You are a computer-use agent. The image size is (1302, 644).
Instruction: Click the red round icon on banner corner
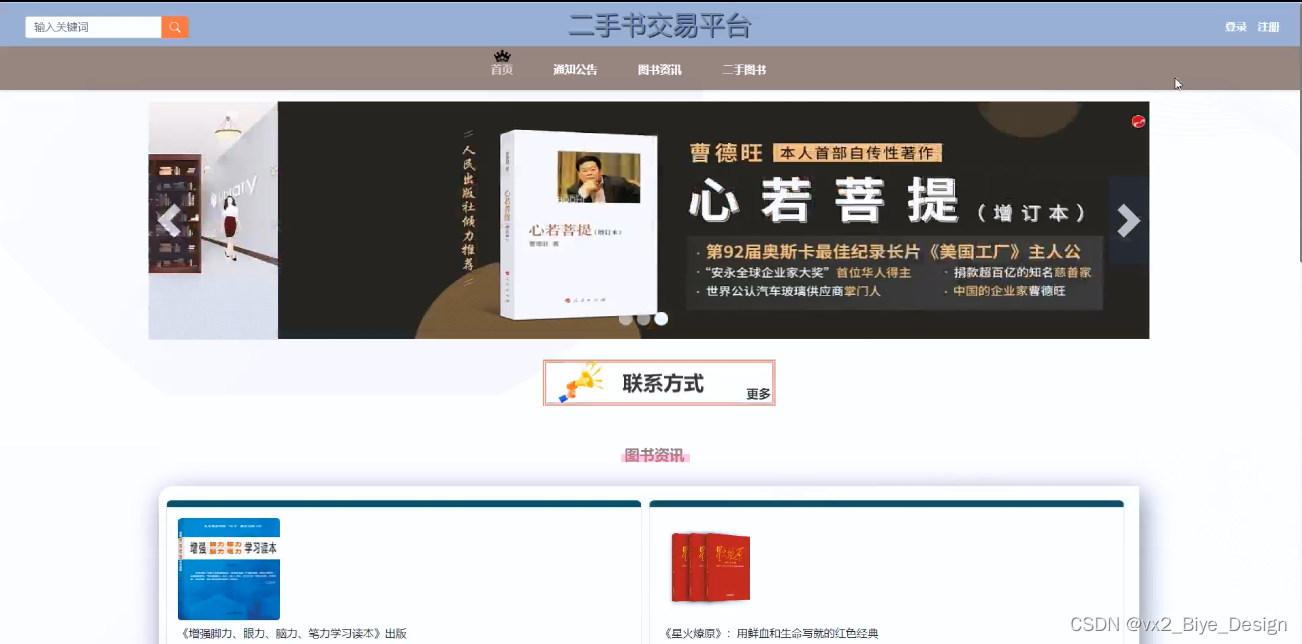1138,121
